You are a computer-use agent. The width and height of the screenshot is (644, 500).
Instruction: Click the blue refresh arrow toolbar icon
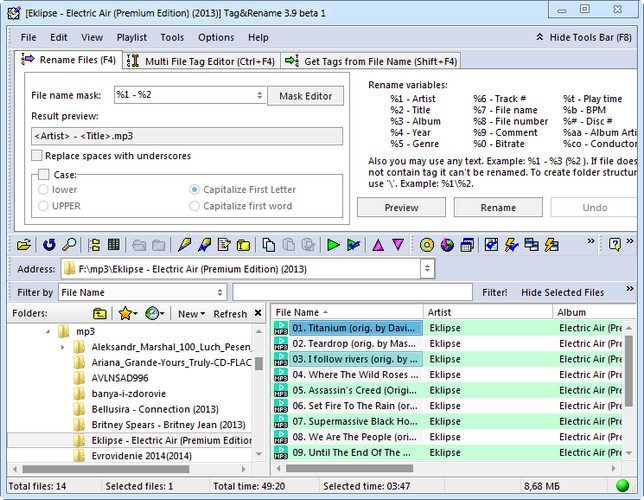(49, 245)
